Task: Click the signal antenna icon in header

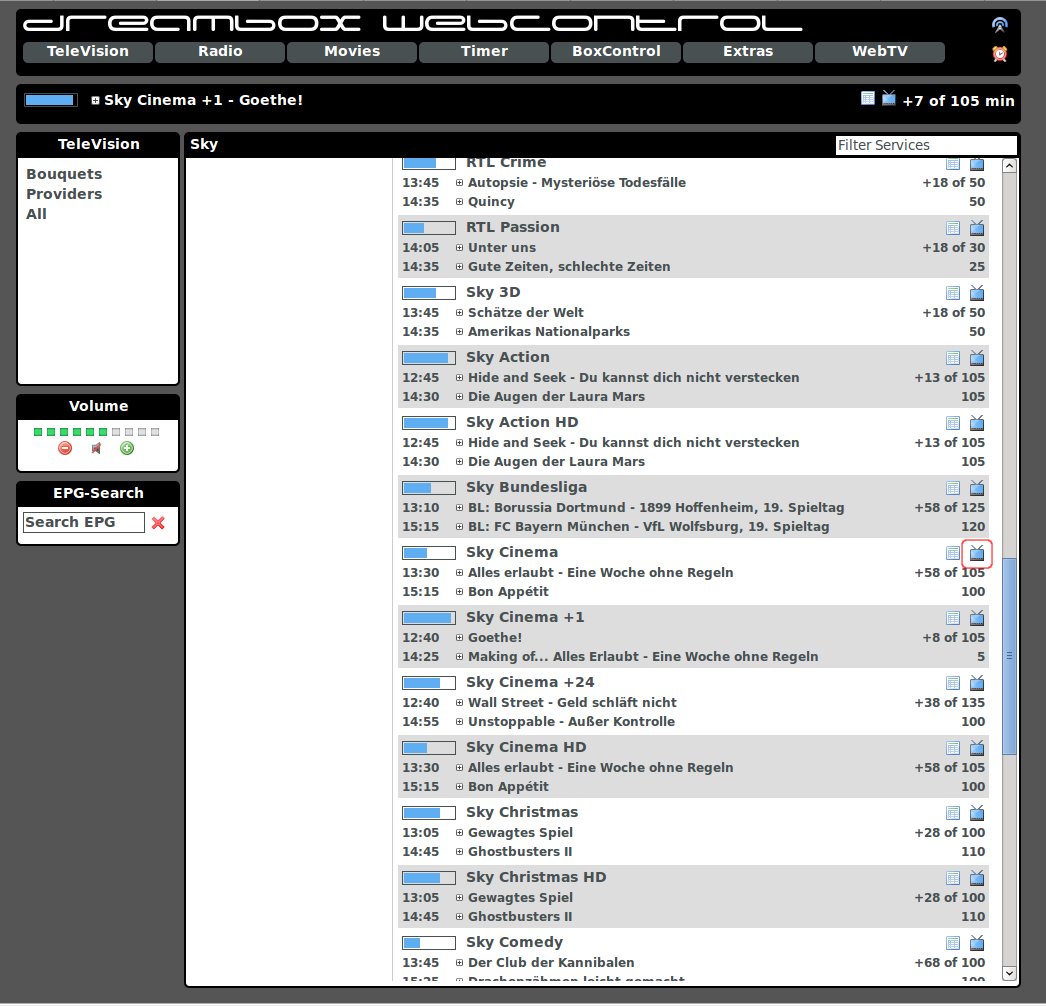Action: 999,25
